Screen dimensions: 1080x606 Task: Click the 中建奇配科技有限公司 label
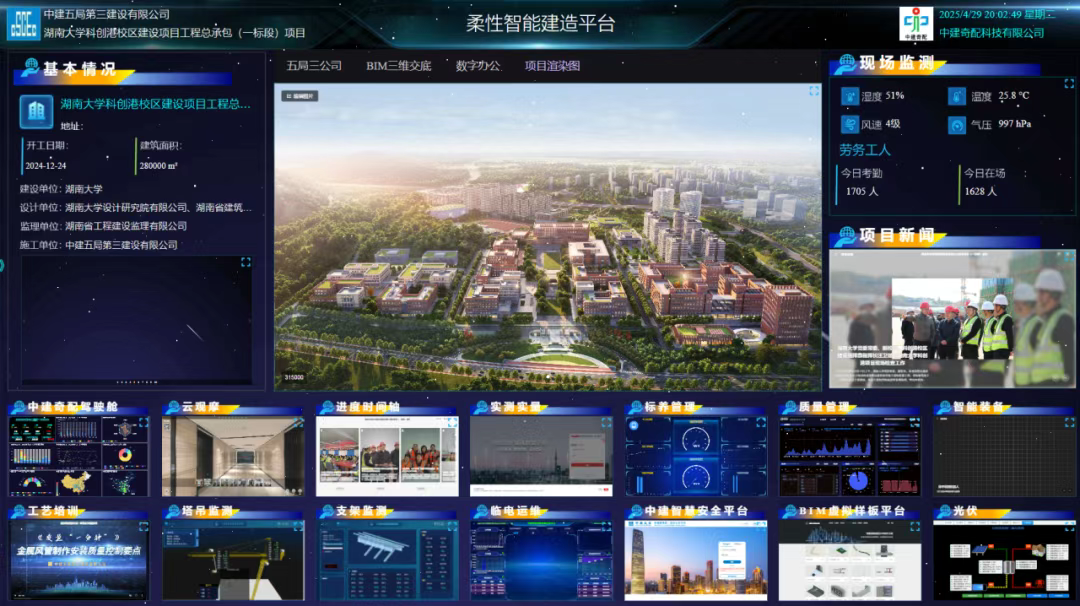click(x=992, y=33)
